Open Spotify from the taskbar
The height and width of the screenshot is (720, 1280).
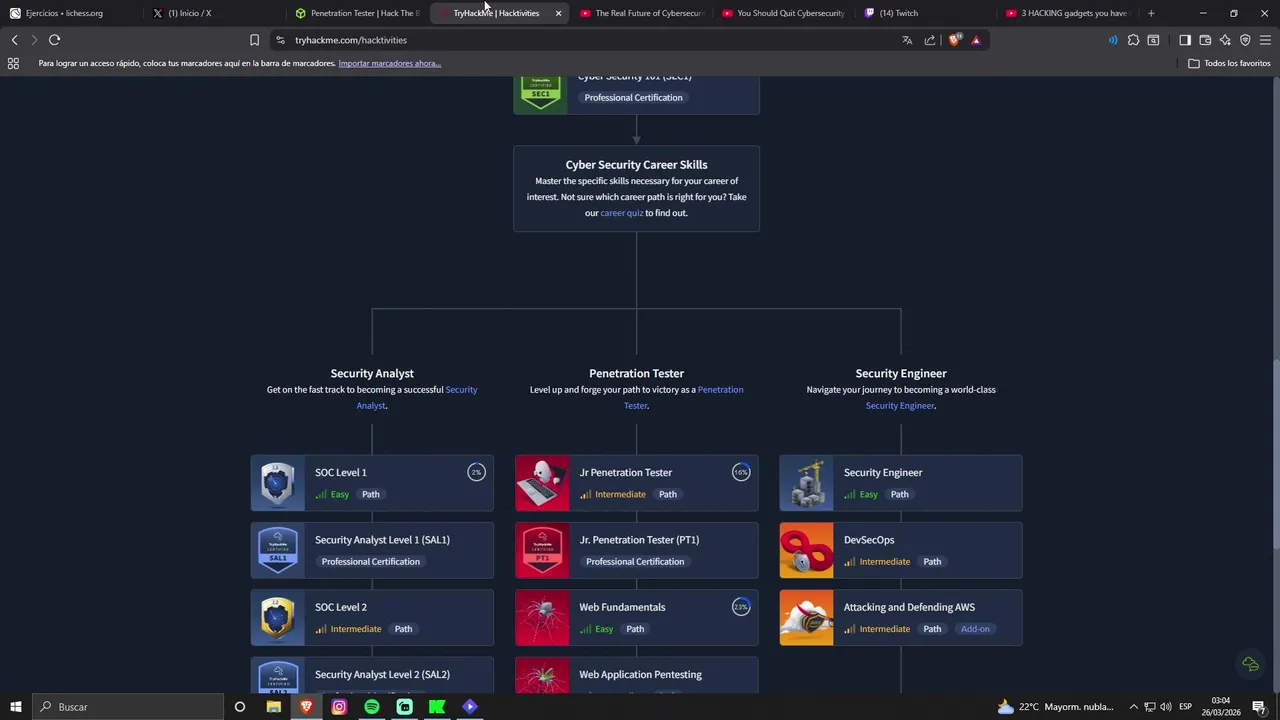[372, 707]
